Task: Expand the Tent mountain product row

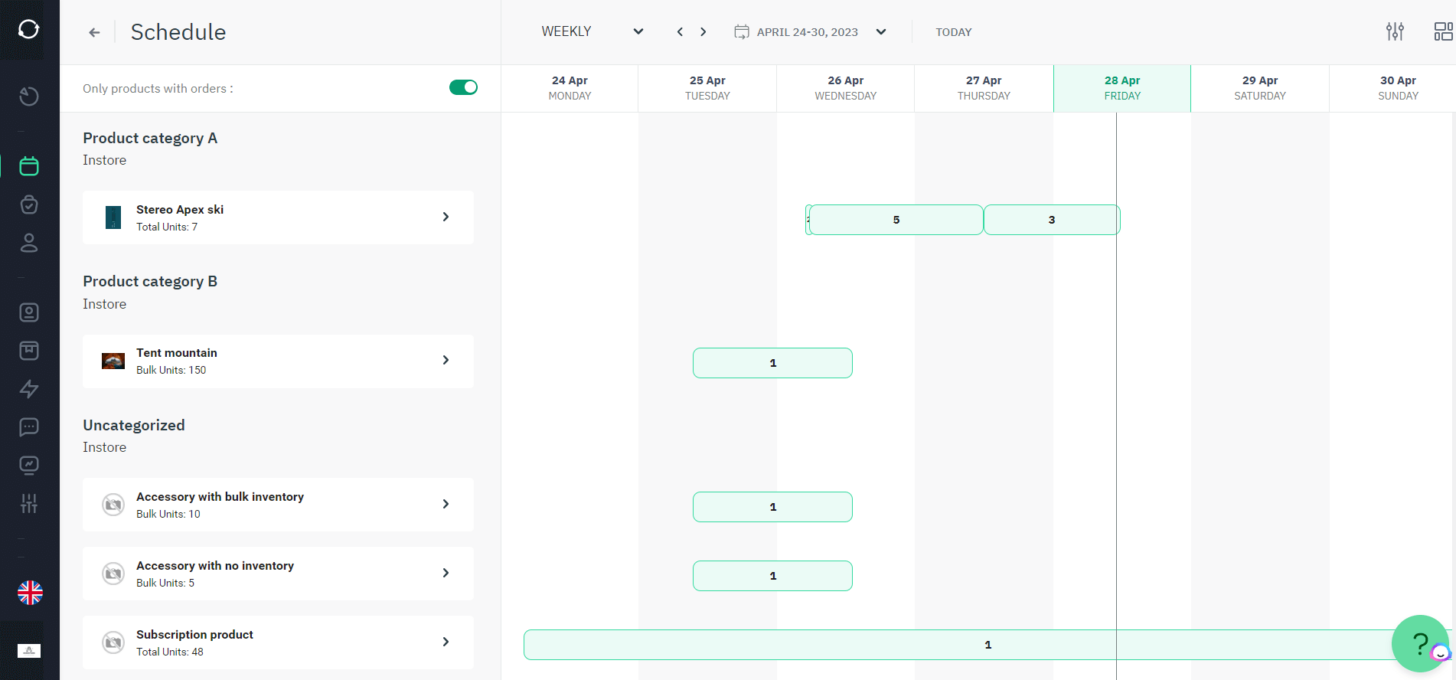Action: [445, 360]
